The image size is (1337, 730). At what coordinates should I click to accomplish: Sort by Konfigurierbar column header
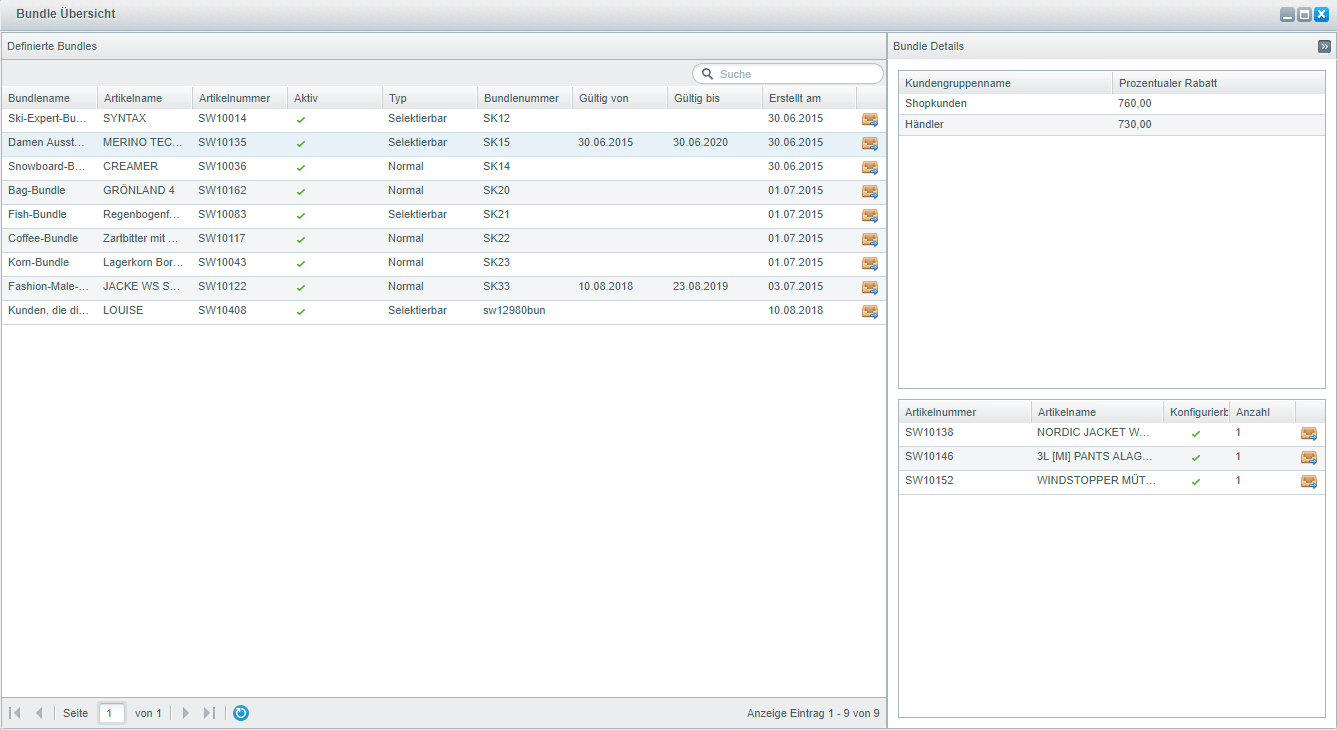point(1196,412)
